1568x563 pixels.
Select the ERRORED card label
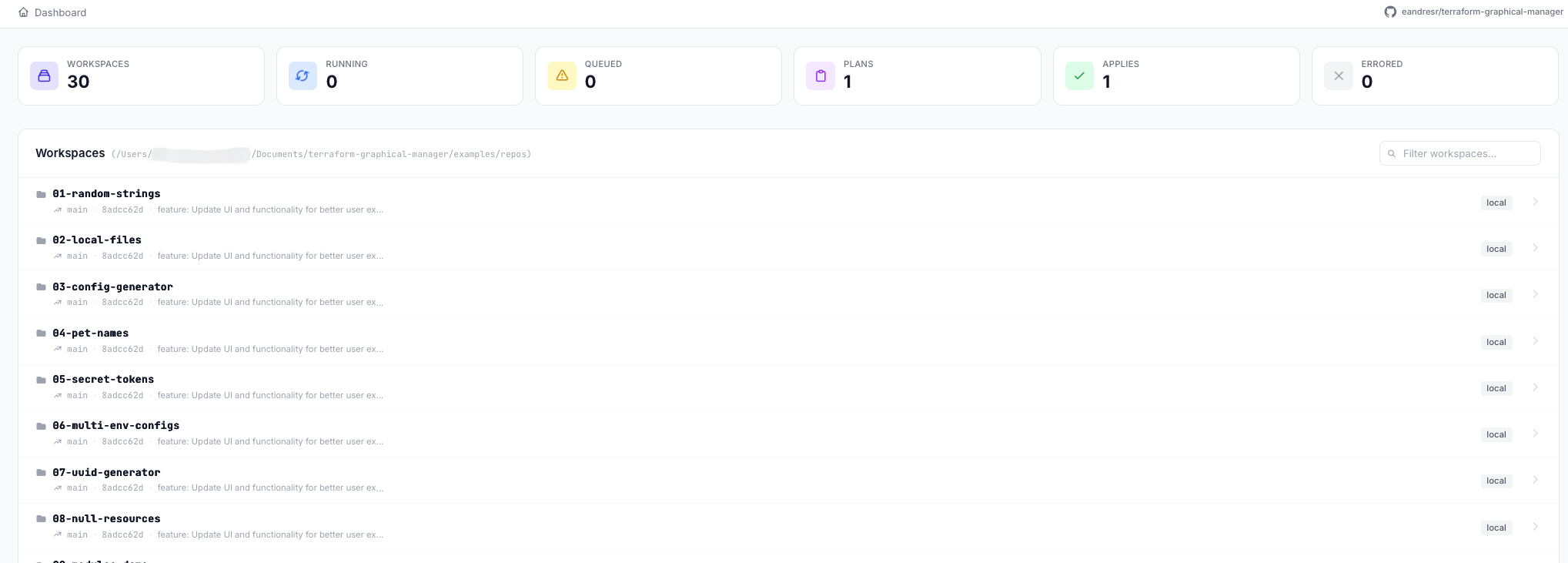[1382, 64]
